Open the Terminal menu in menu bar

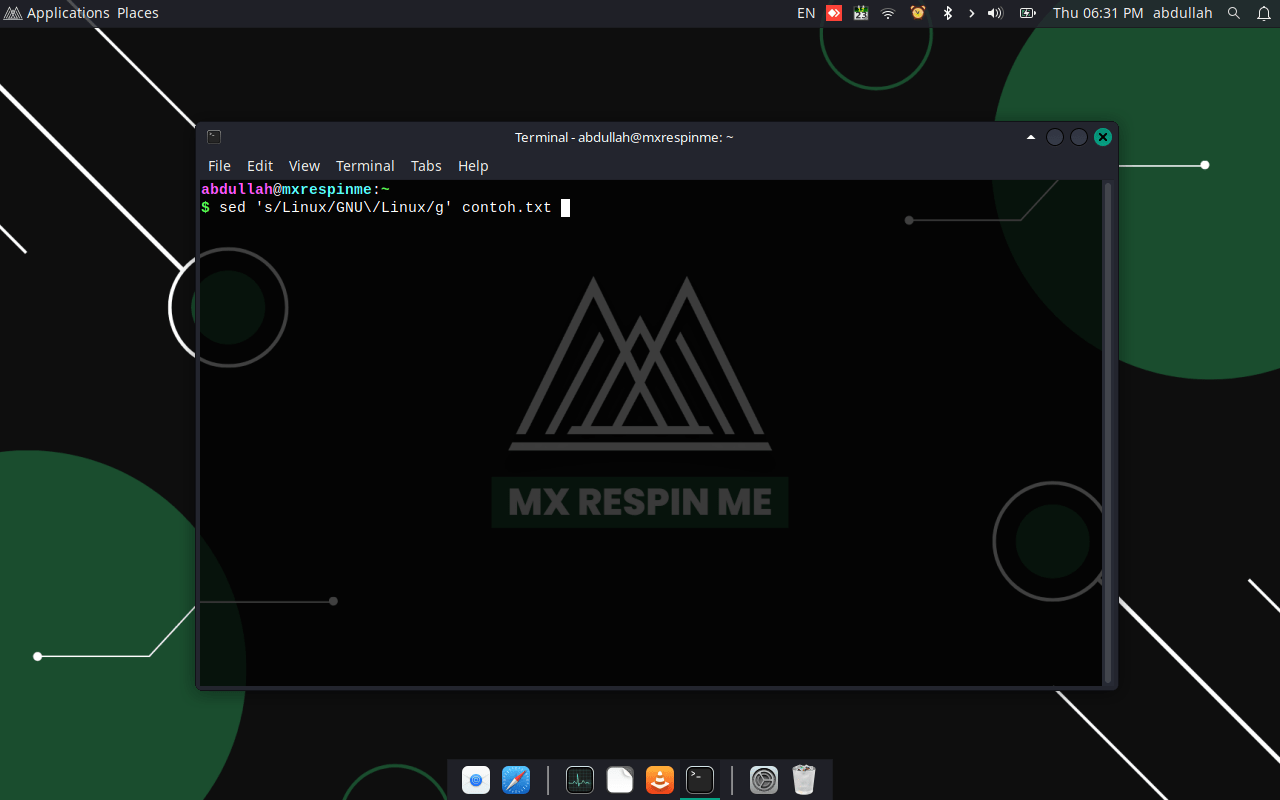click(x=365, y=166)
